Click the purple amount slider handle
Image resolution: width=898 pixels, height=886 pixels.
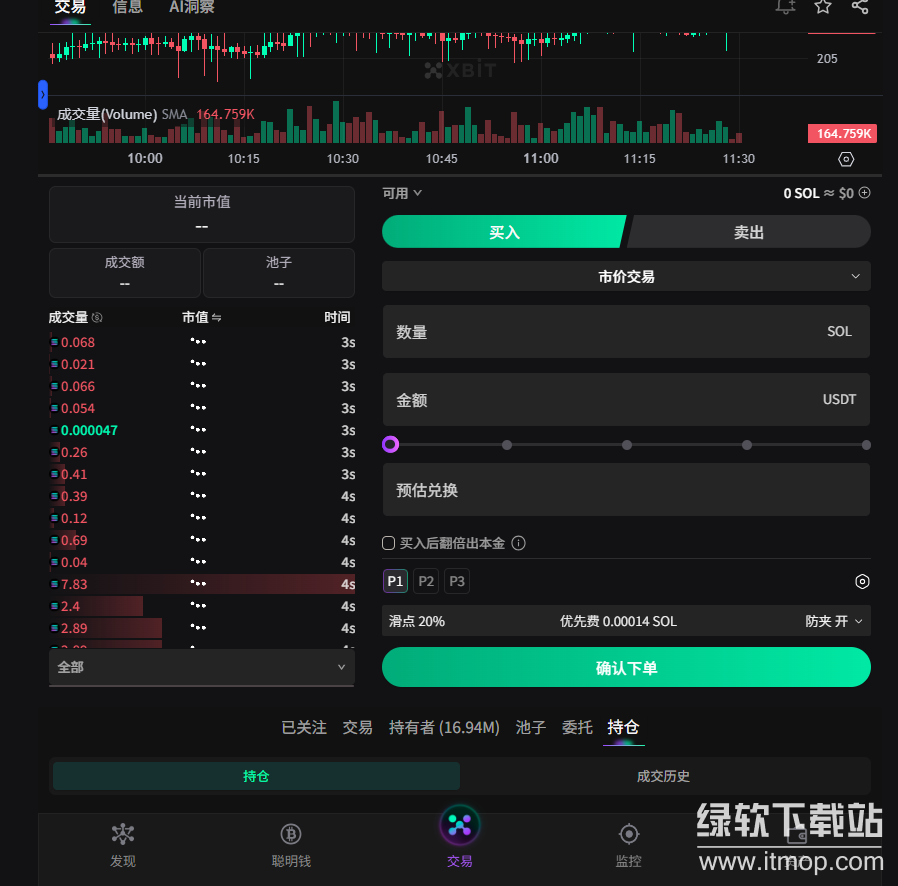pyautogui.click(x=391, y=445)
